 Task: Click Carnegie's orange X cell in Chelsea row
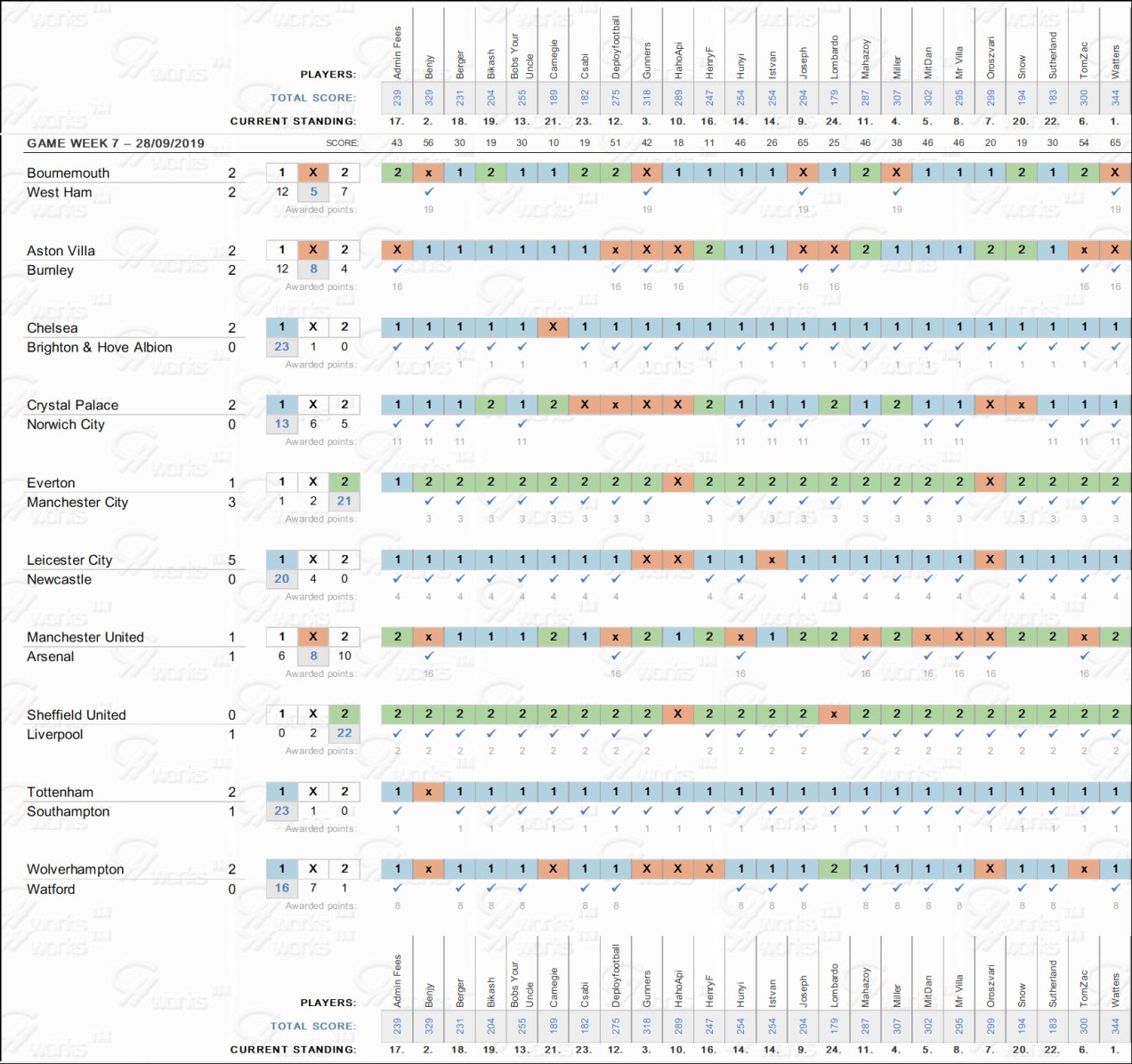tap(553, 326)
